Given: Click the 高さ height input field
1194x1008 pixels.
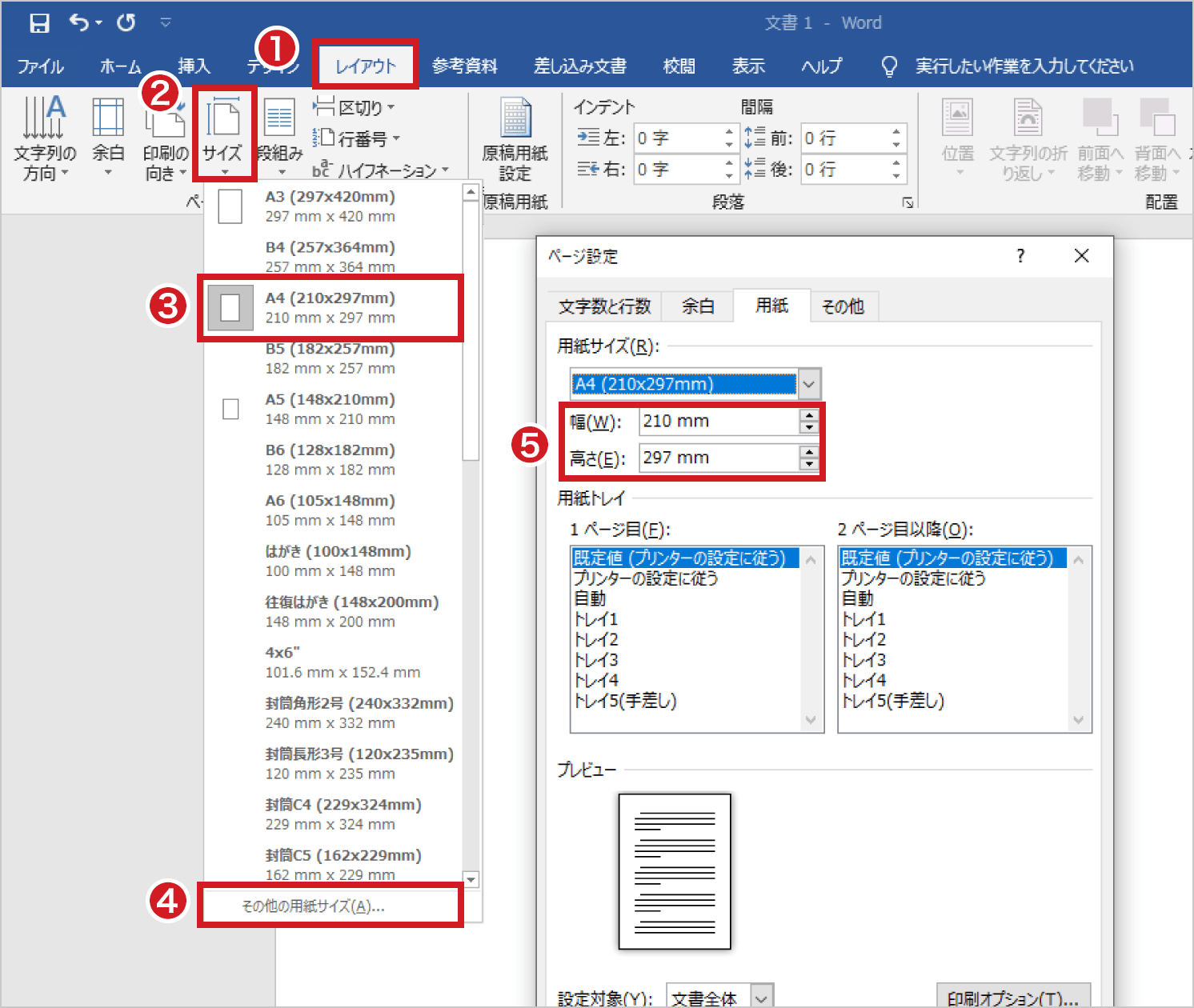Looking at the screenshot, I should click(718, 458).
